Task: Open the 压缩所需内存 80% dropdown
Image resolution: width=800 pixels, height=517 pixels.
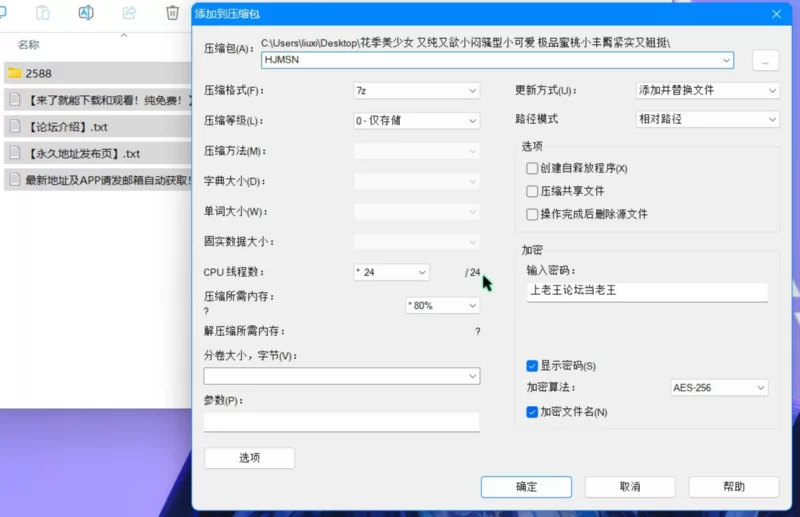Action: [442, 305]
